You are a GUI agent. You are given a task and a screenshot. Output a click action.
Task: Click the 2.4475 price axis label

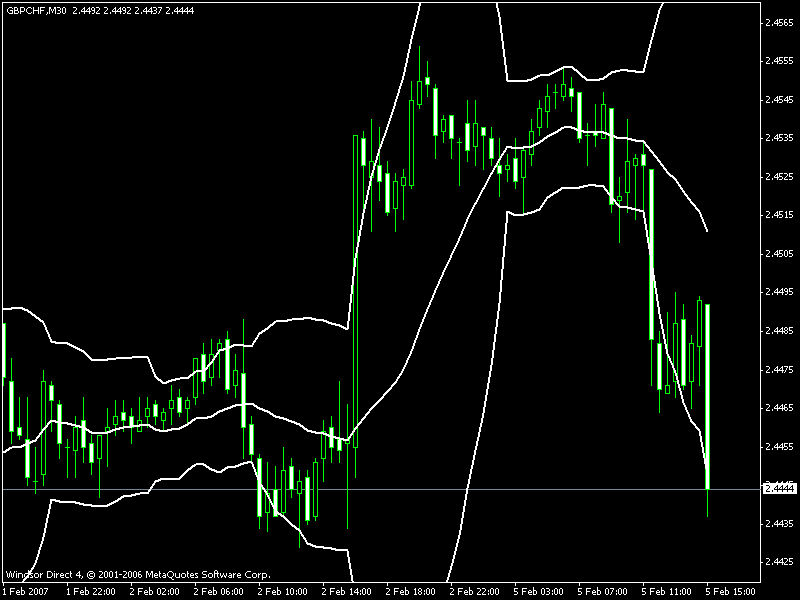[780, 369]
